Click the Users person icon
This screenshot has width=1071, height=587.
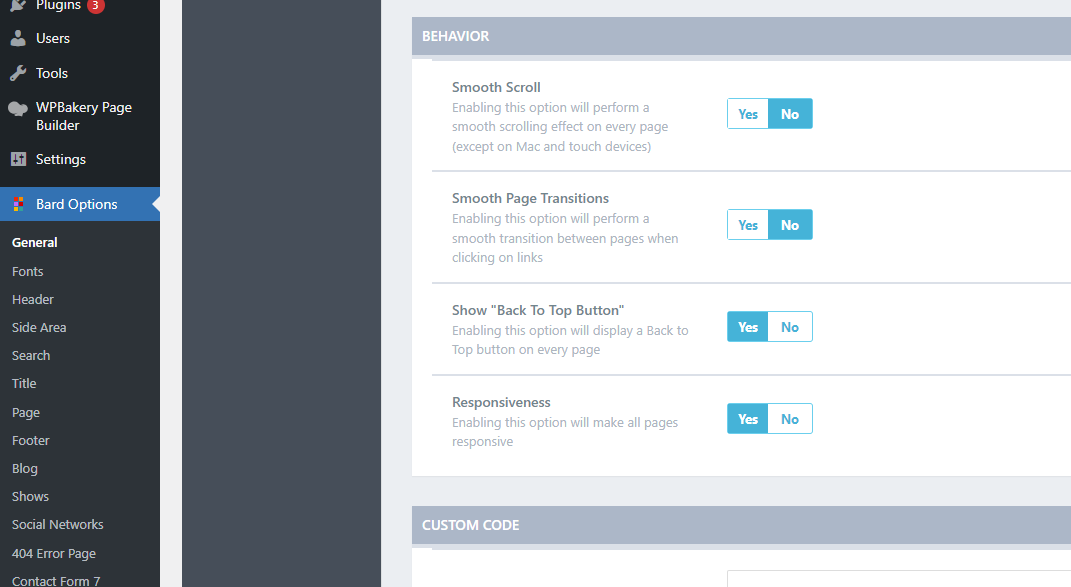click(18, 39)
